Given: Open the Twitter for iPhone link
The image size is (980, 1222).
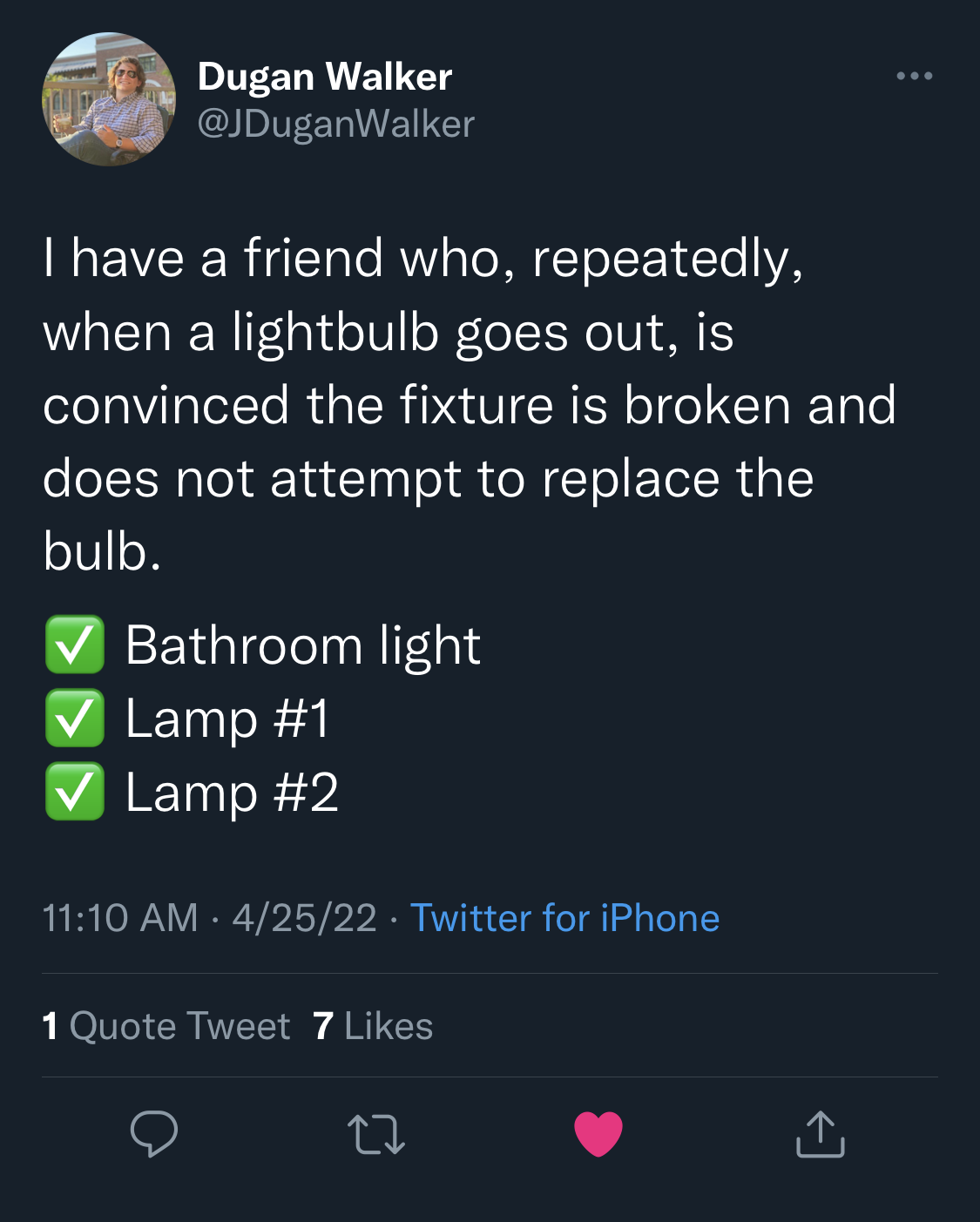Looking at the screenshot, I should [564, 918].
